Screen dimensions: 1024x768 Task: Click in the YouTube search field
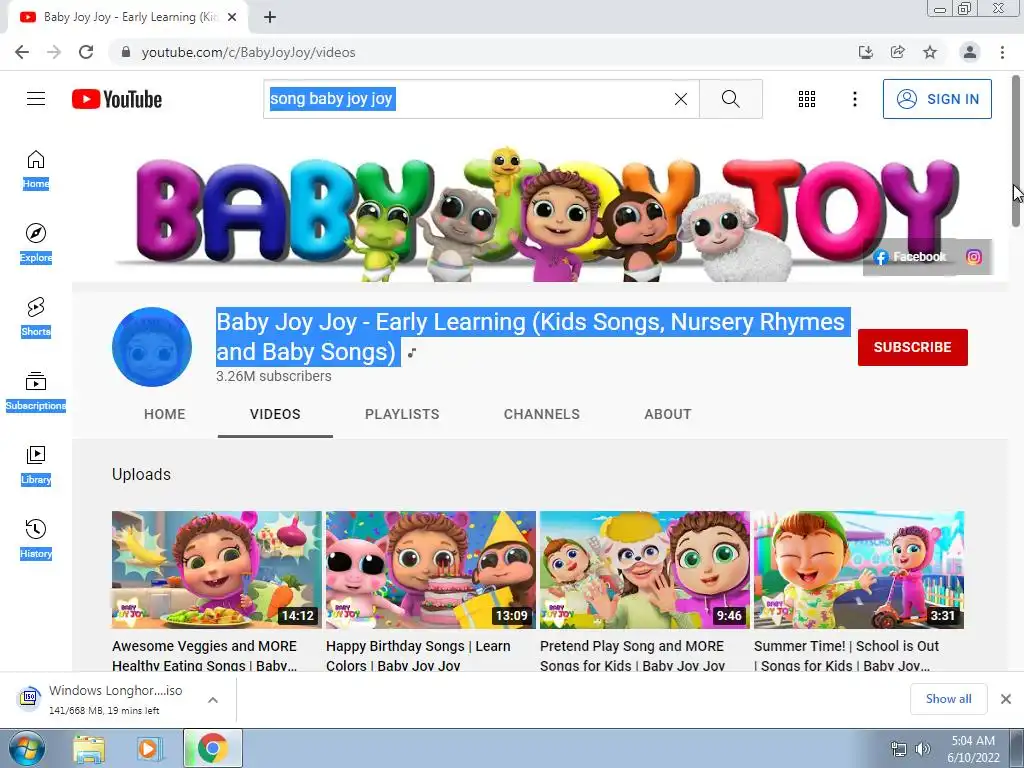[481, 99]
